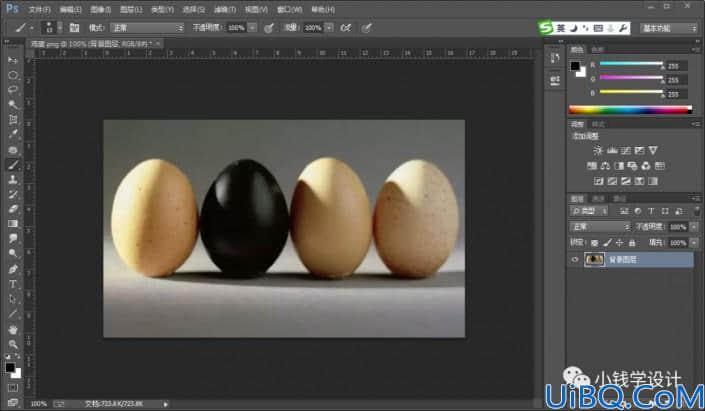Viewport: 705px width, 411px height.
Task: Open the Filter menu
Action: (x=225, y=9)
